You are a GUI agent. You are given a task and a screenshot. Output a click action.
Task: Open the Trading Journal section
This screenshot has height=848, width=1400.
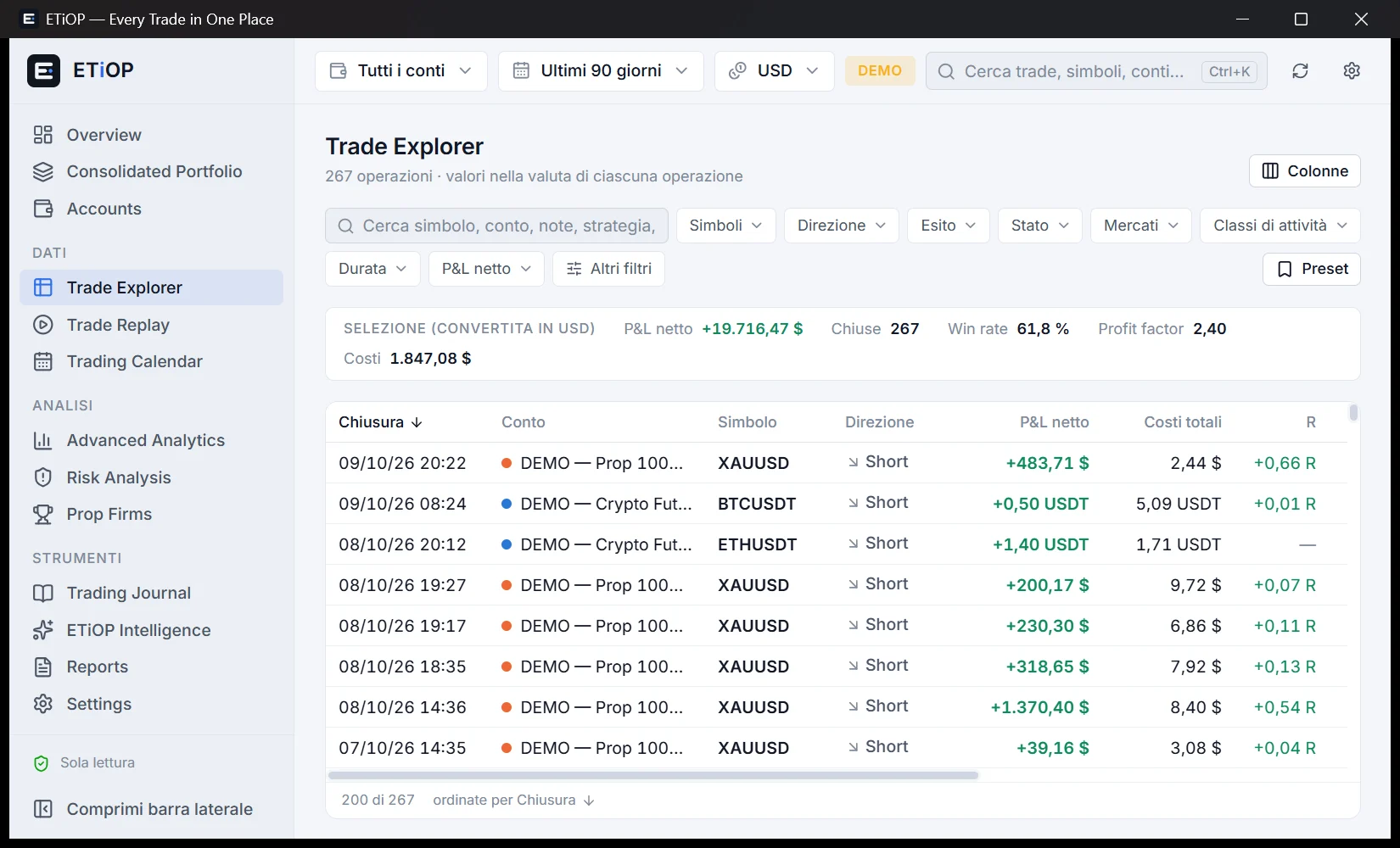click(151, 593)
